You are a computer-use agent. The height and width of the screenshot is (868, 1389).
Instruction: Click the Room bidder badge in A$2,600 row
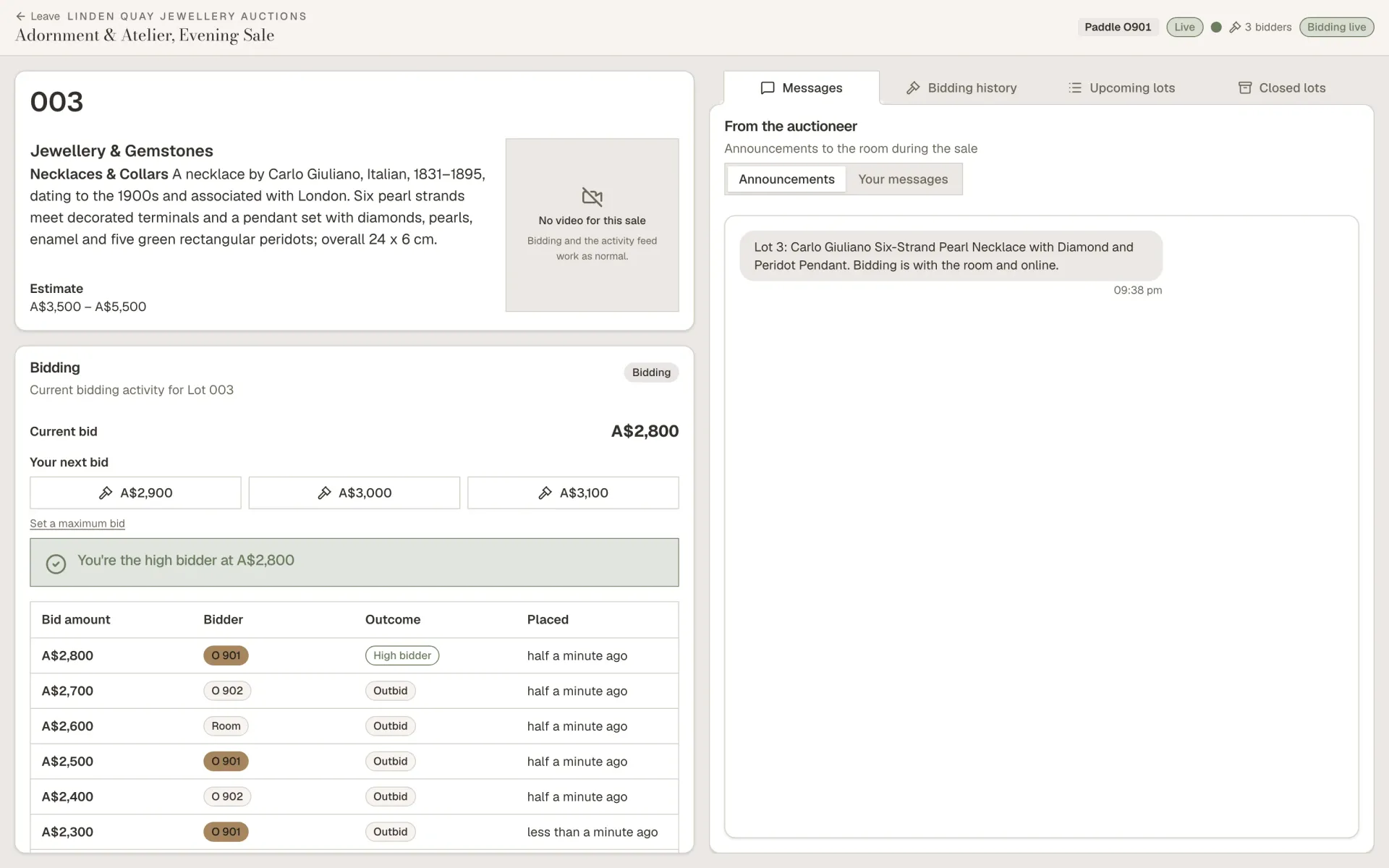[x=226, y=726]
